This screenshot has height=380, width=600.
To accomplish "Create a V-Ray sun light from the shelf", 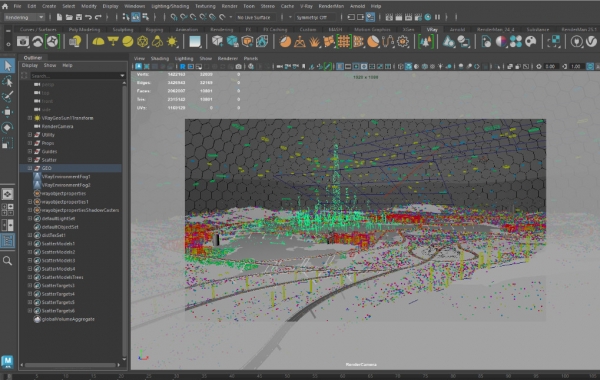I will [172, 42].
